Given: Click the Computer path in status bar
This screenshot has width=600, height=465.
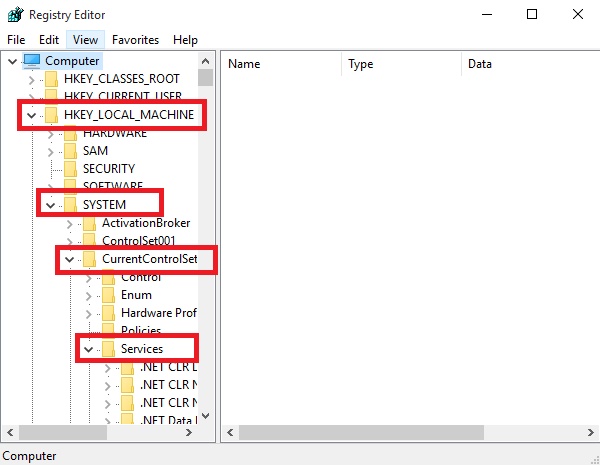Looking at the screenshot, I should (29, 456).
